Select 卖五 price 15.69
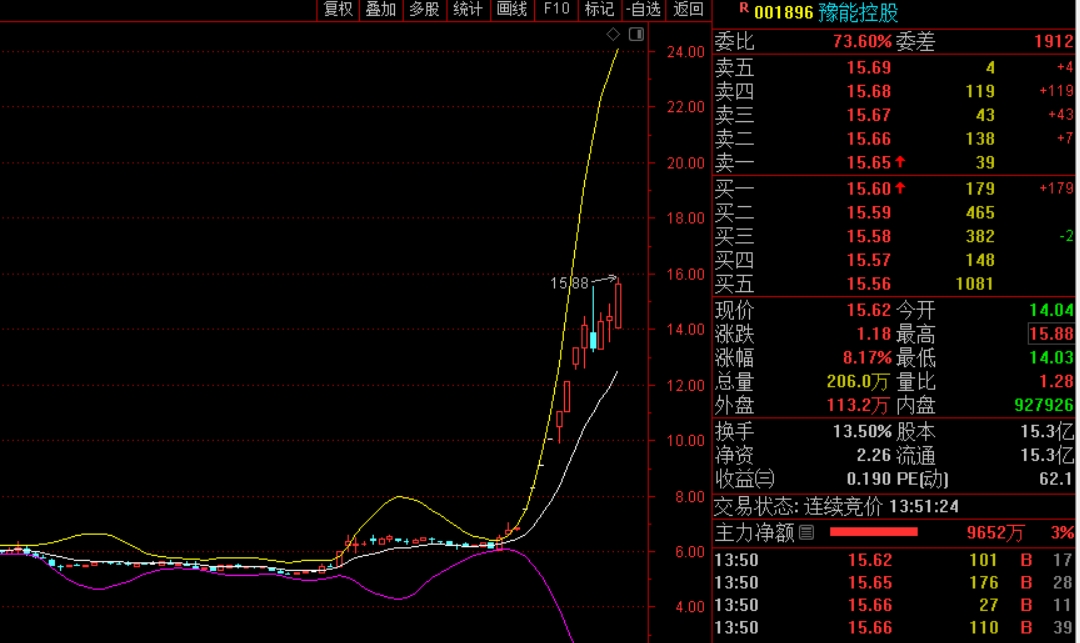Screen dimensions: 1080x643 pos(869,67)
